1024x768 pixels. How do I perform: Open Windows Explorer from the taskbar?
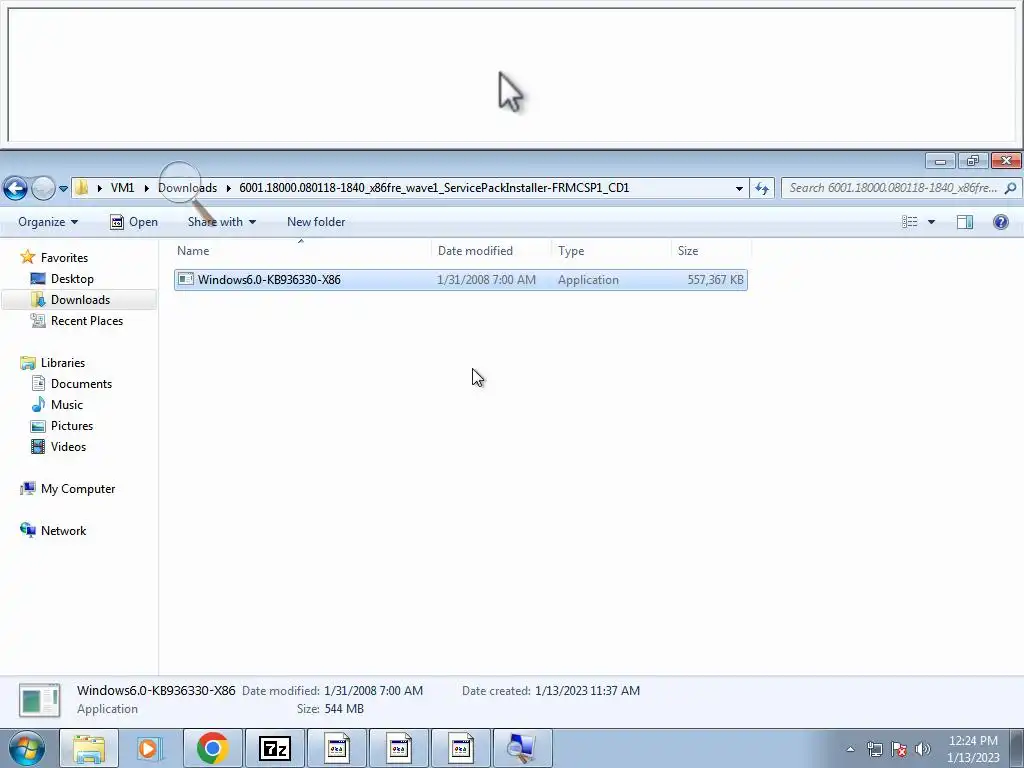(89, 748)
